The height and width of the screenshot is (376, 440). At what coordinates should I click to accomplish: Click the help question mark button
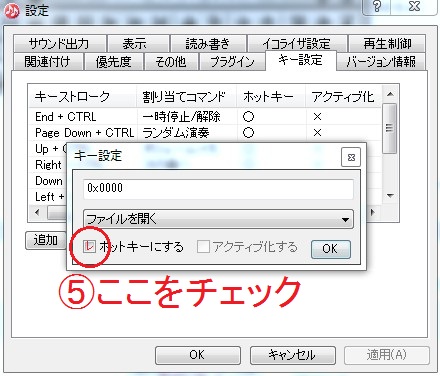click(377, 6)
